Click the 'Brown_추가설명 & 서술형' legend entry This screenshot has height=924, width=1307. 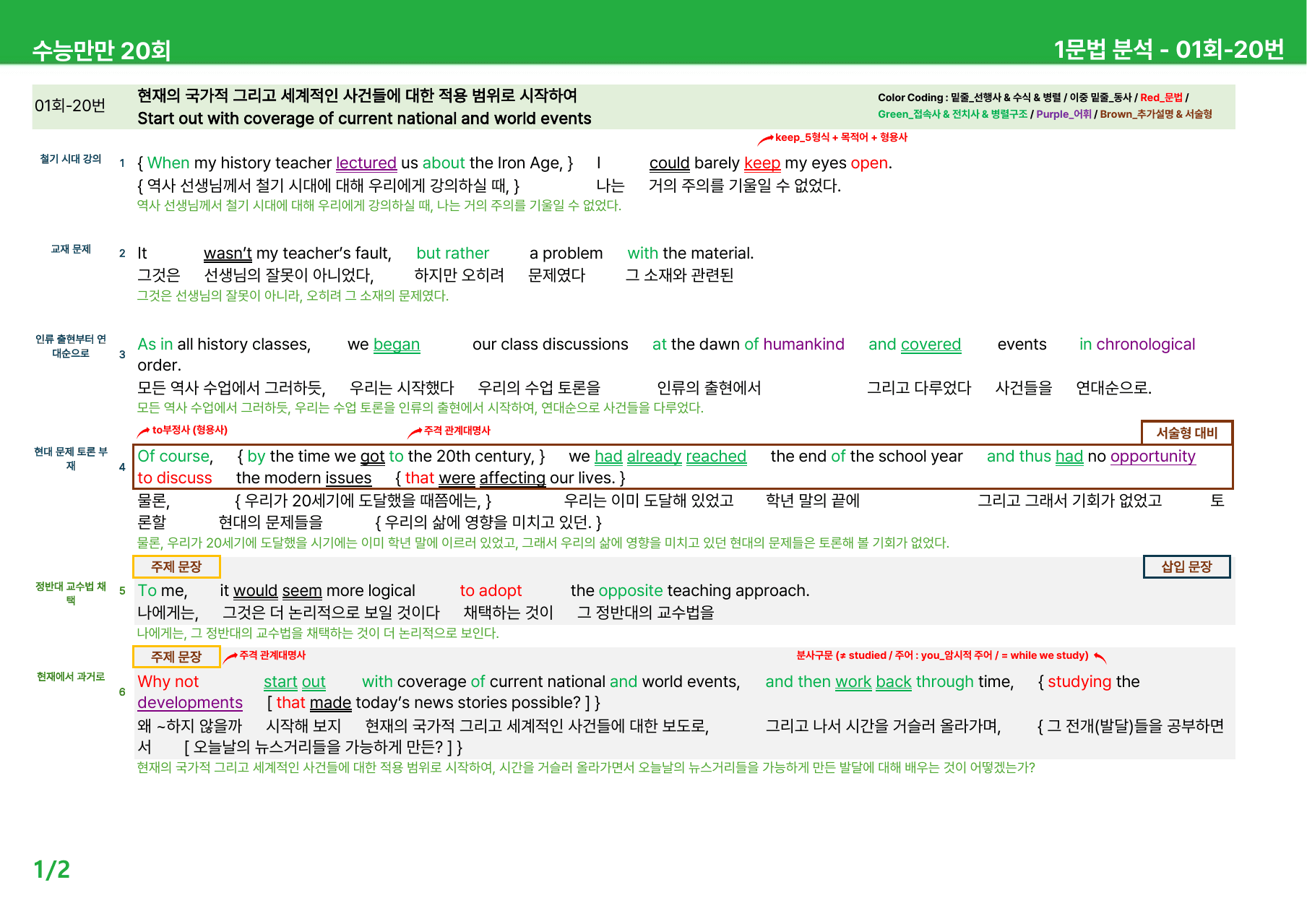[x=1156, y=114]
